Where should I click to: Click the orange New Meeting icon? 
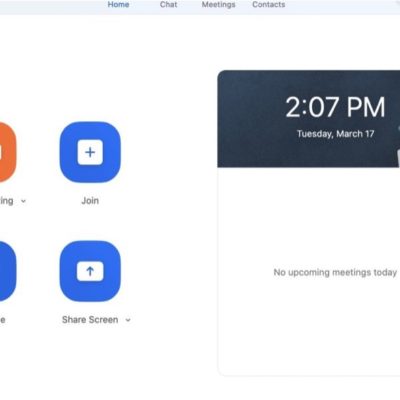click(7, 152)
